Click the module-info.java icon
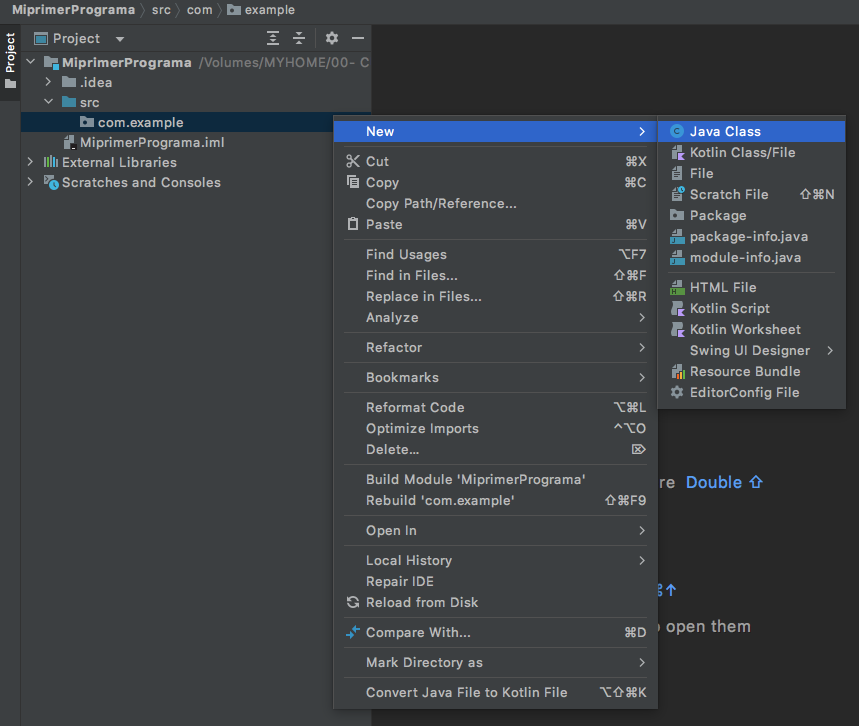This screenshot has width=859, height=726. pos(678,258)
